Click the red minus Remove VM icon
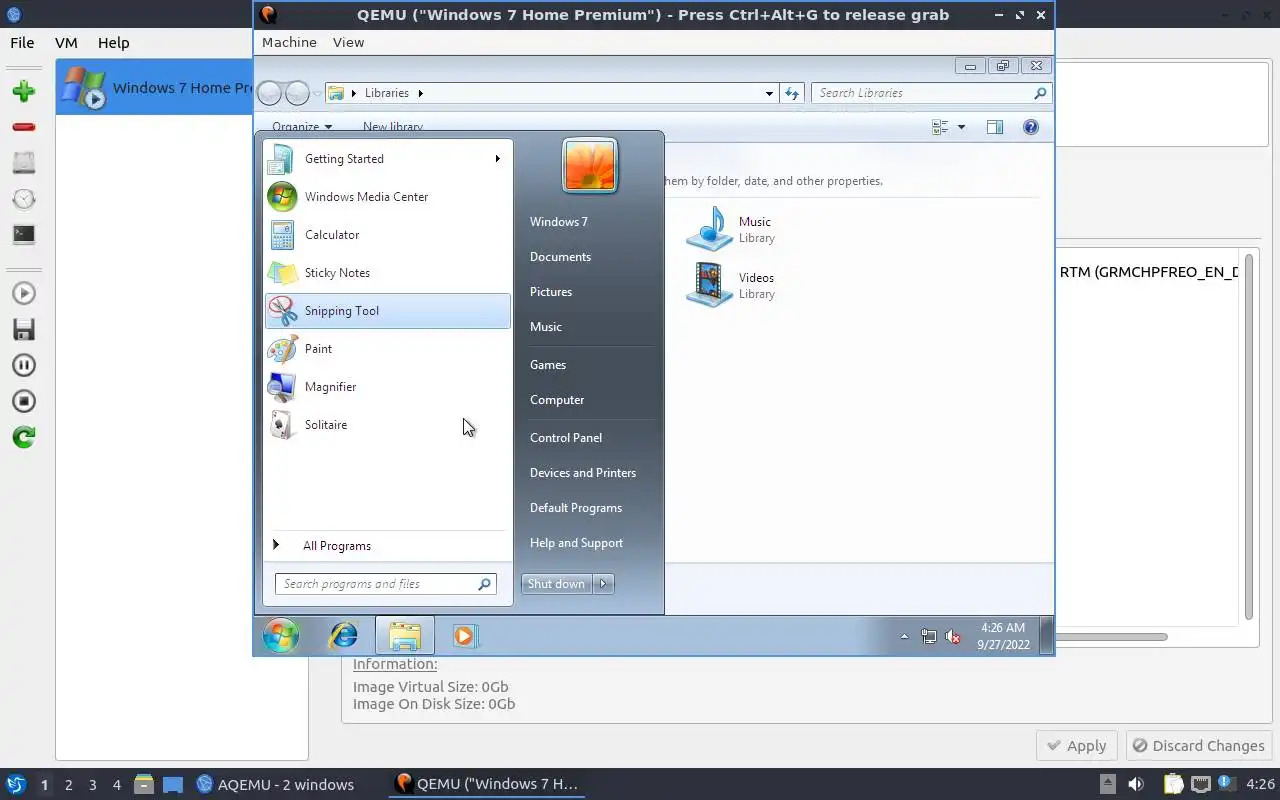Image resolution: width=1280 pixels, height=800 pixels. click(24, 127)
